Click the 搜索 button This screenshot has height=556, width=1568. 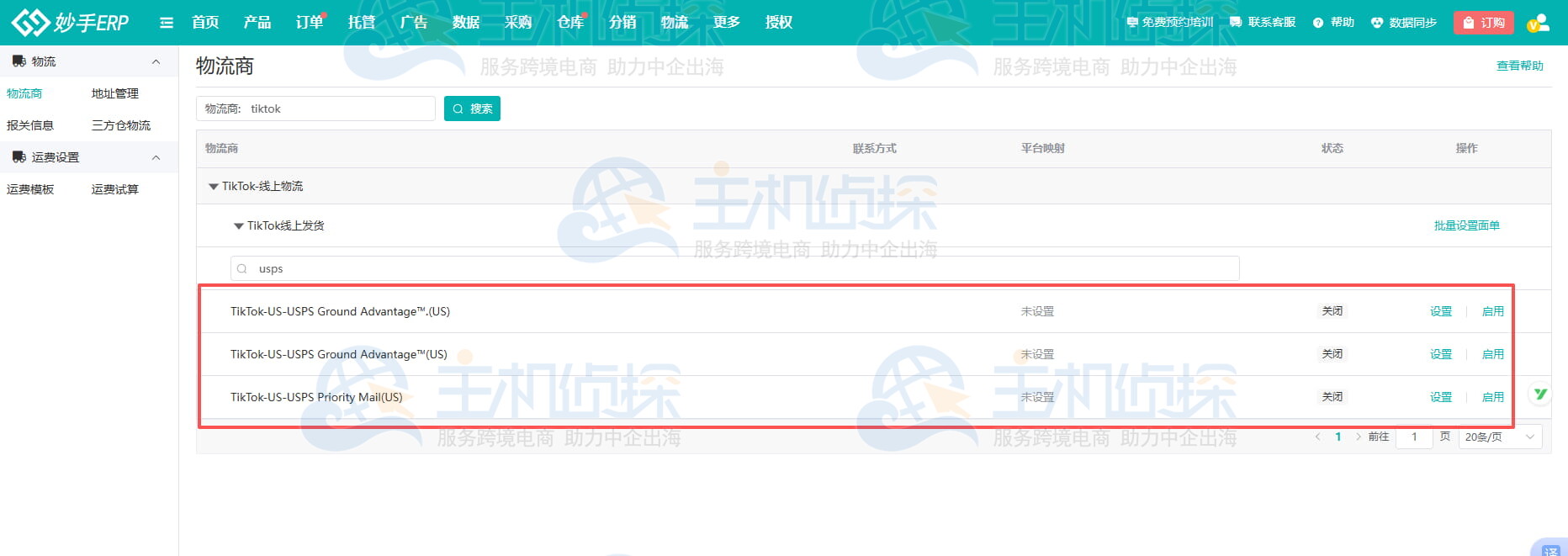(x=472, y=109)
